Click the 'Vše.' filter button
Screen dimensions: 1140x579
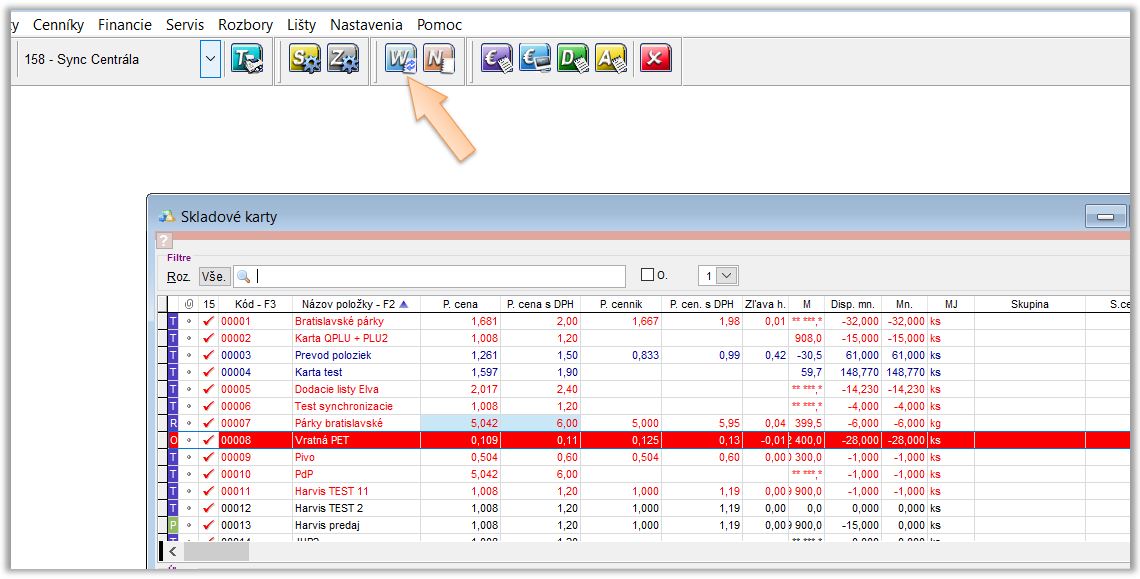214,276
